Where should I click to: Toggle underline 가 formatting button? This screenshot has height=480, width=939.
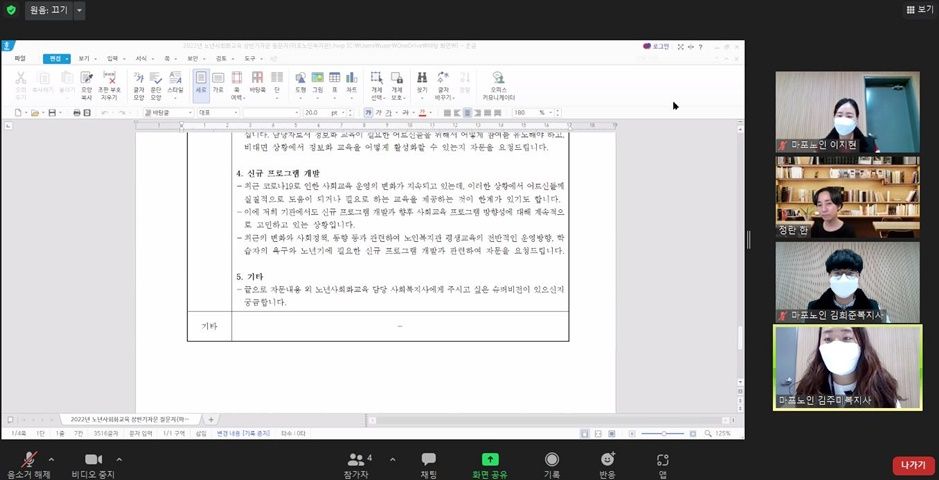(388, 113)
